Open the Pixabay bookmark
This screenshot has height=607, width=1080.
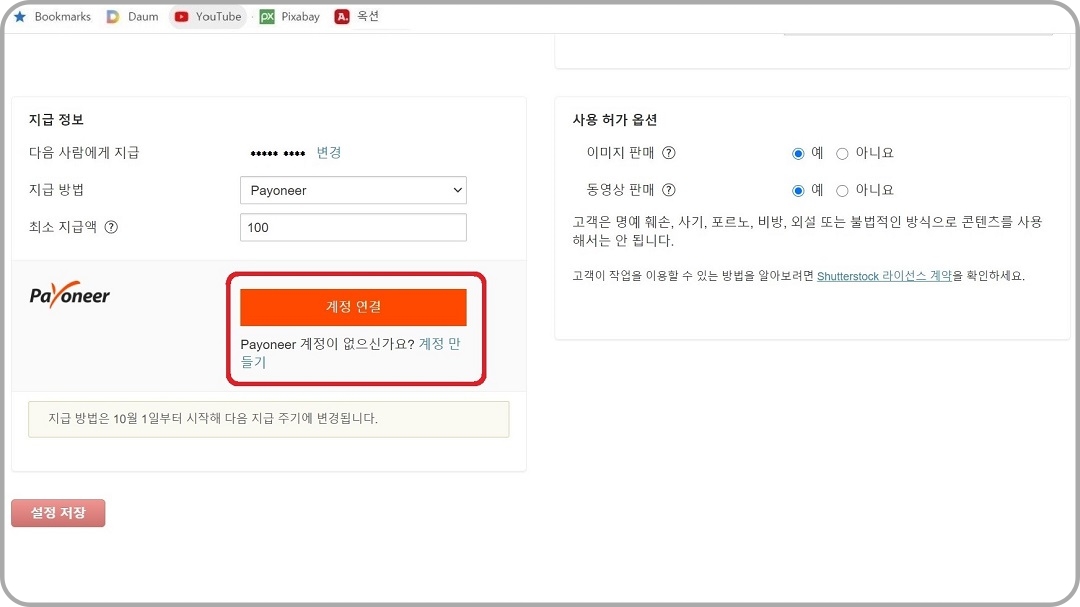point(289,17)
